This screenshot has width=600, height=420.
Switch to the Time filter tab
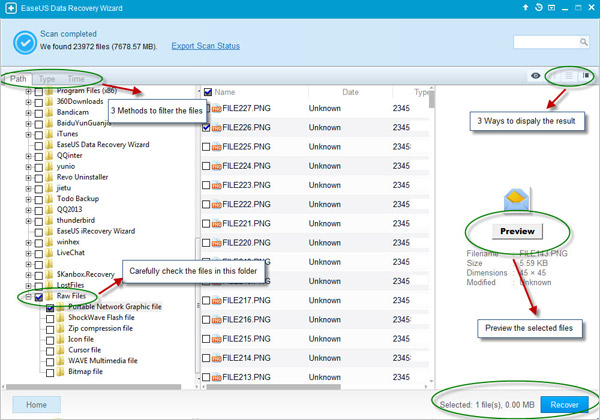click(75, 78)
